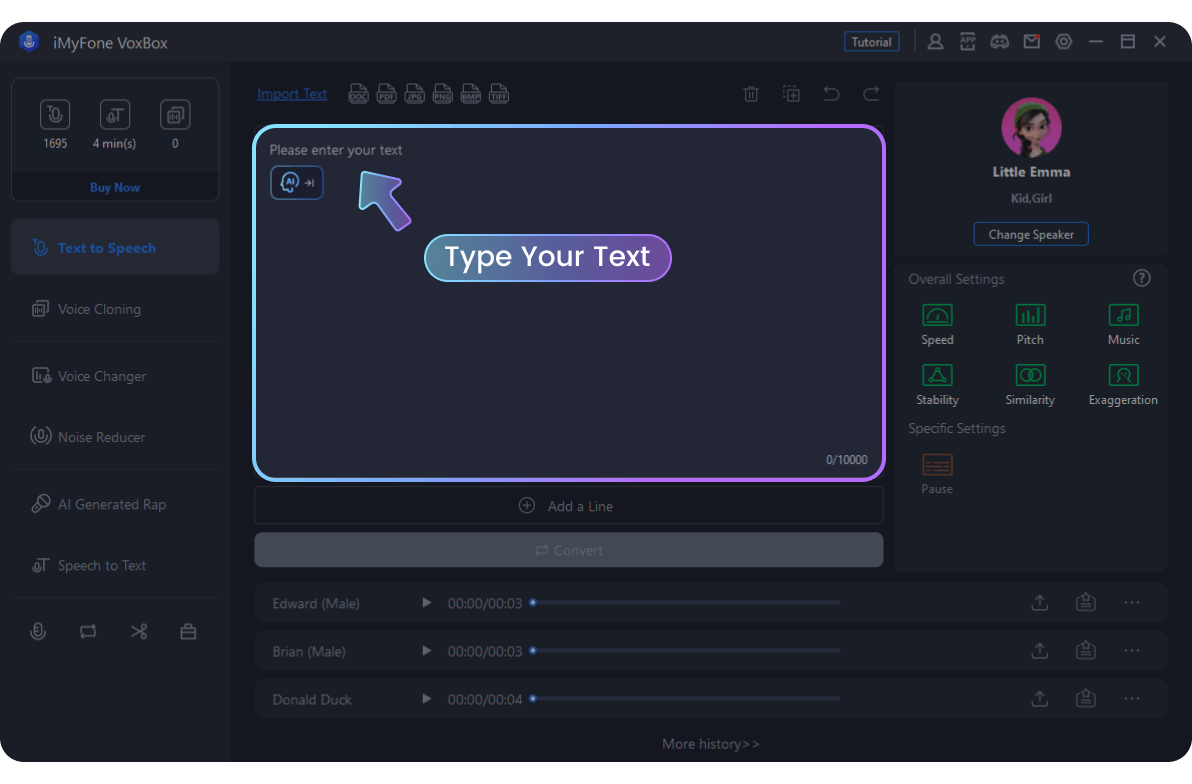This screenshot has width=1192, height=784.
Task: Import a PDF file icon
Action: pyautogui.click(x=386, y=94)
